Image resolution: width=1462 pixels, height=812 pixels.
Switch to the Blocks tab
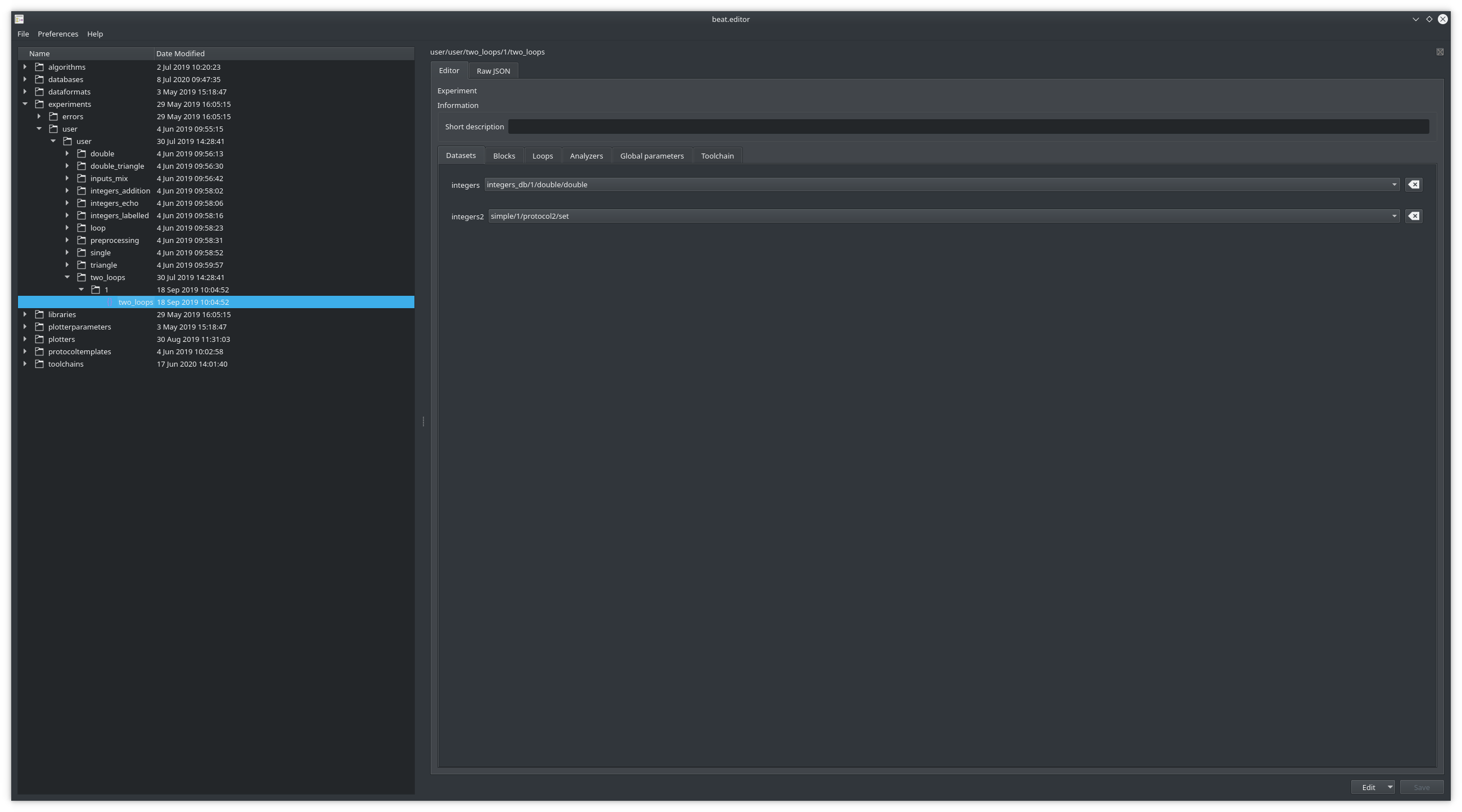(503, 155)
